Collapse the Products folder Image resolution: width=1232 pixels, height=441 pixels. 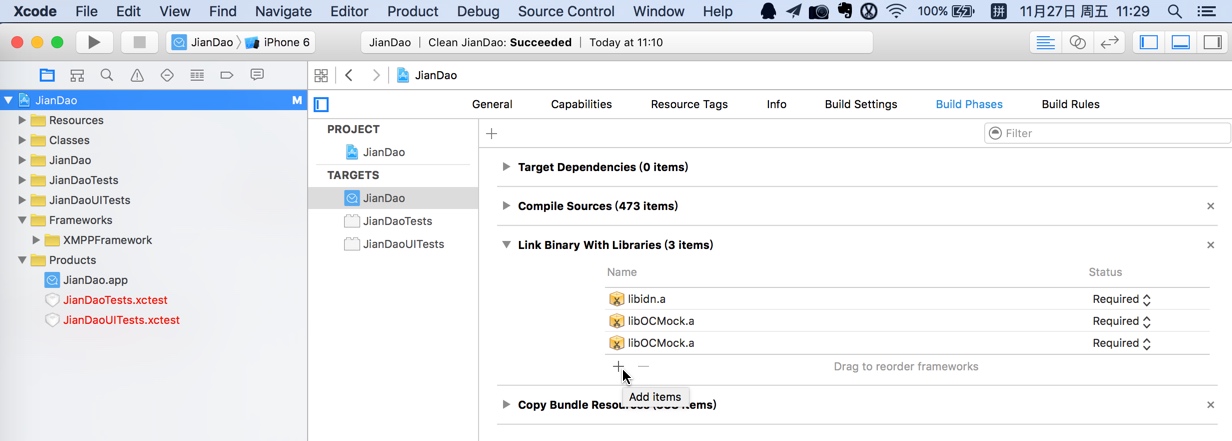coord(22,260)
